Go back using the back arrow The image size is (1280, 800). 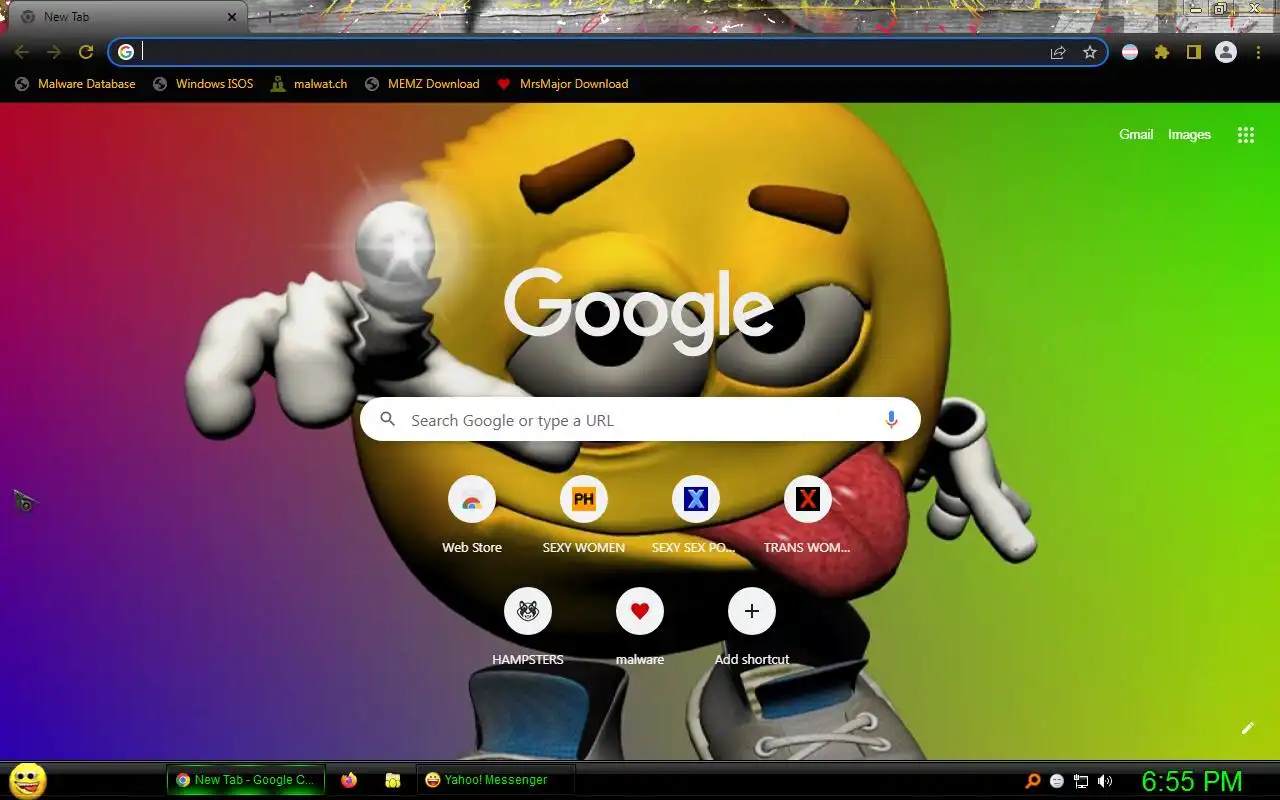click(22, 52)
